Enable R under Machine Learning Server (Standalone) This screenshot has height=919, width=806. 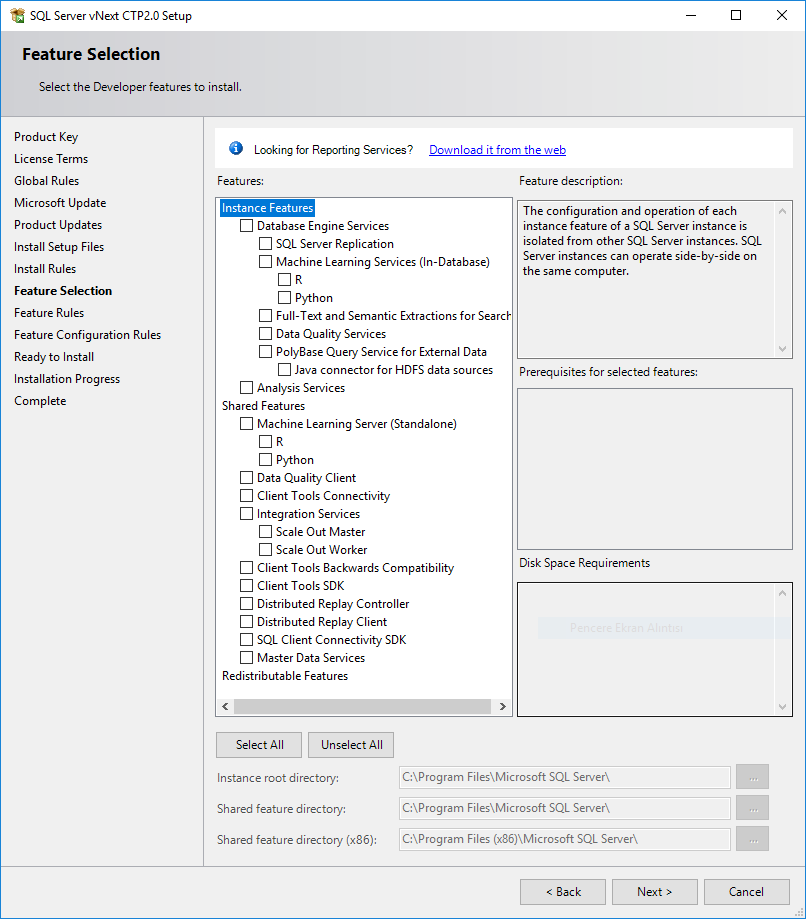265,441
